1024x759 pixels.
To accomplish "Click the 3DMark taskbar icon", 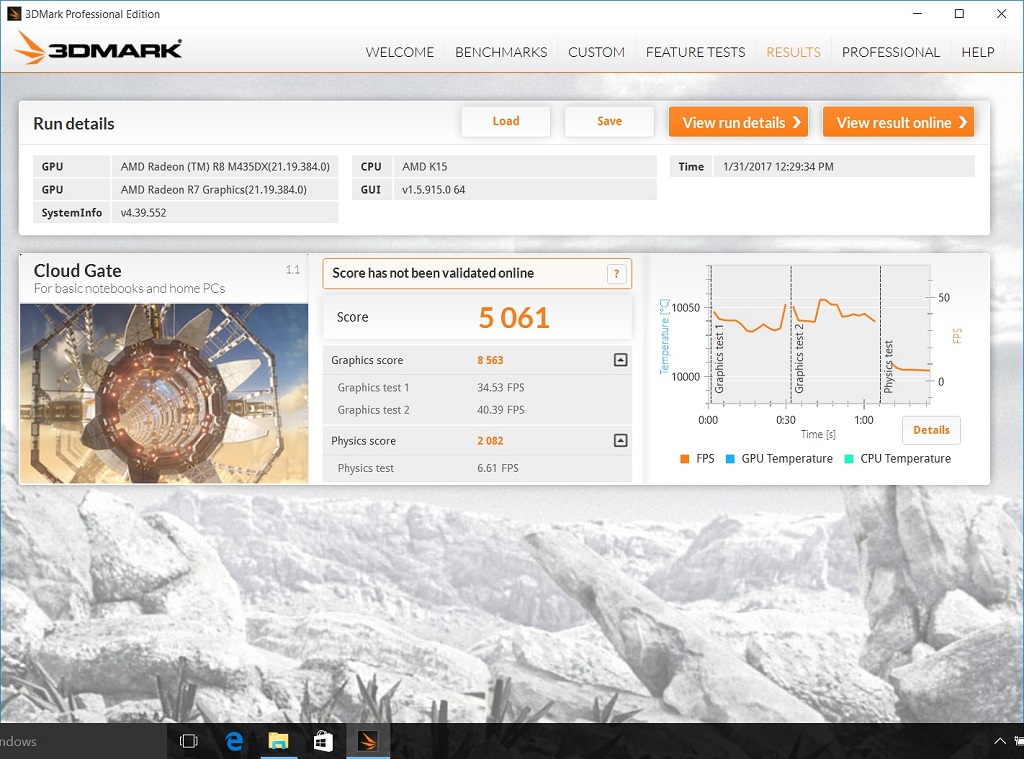I will [x=367, y=741].
